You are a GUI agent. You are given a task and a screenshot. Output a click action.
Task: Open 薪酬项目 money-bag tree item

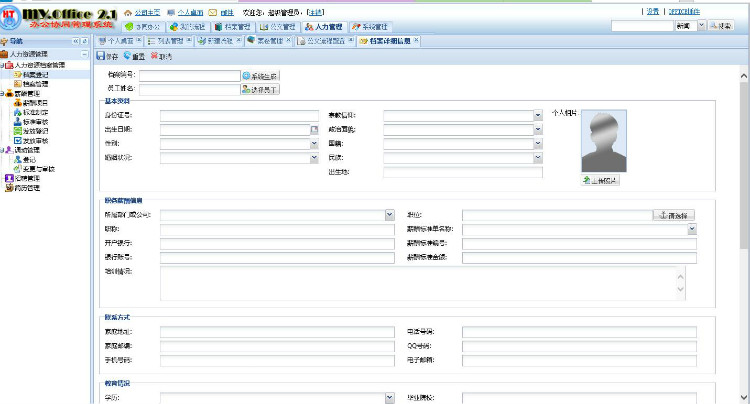pyautogui.click(x=31, y=103)
